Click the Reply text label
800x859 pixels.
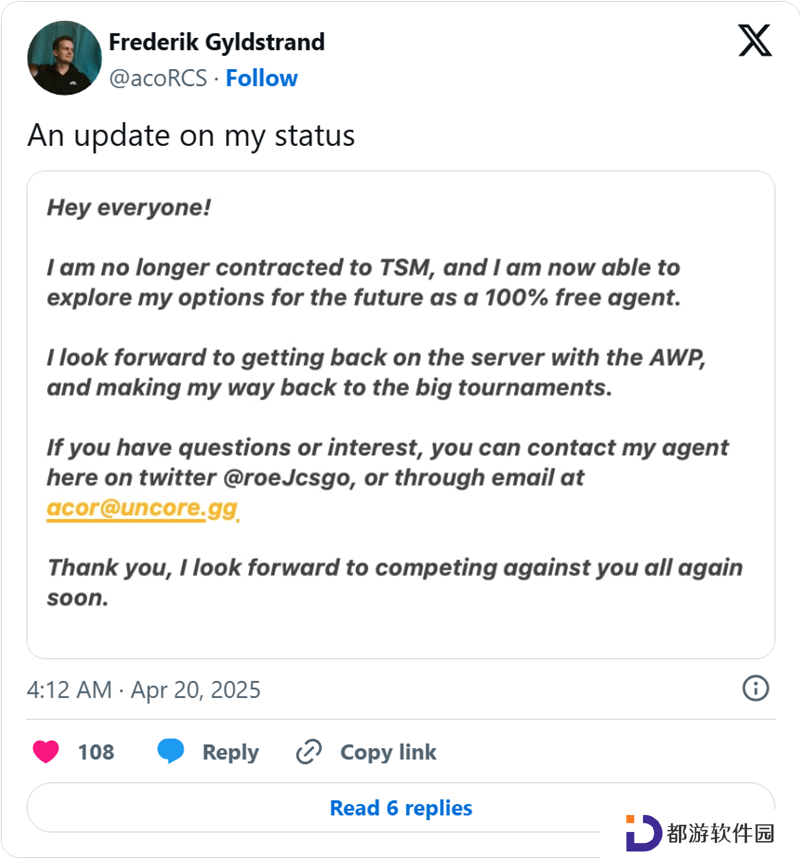point(231,753)
